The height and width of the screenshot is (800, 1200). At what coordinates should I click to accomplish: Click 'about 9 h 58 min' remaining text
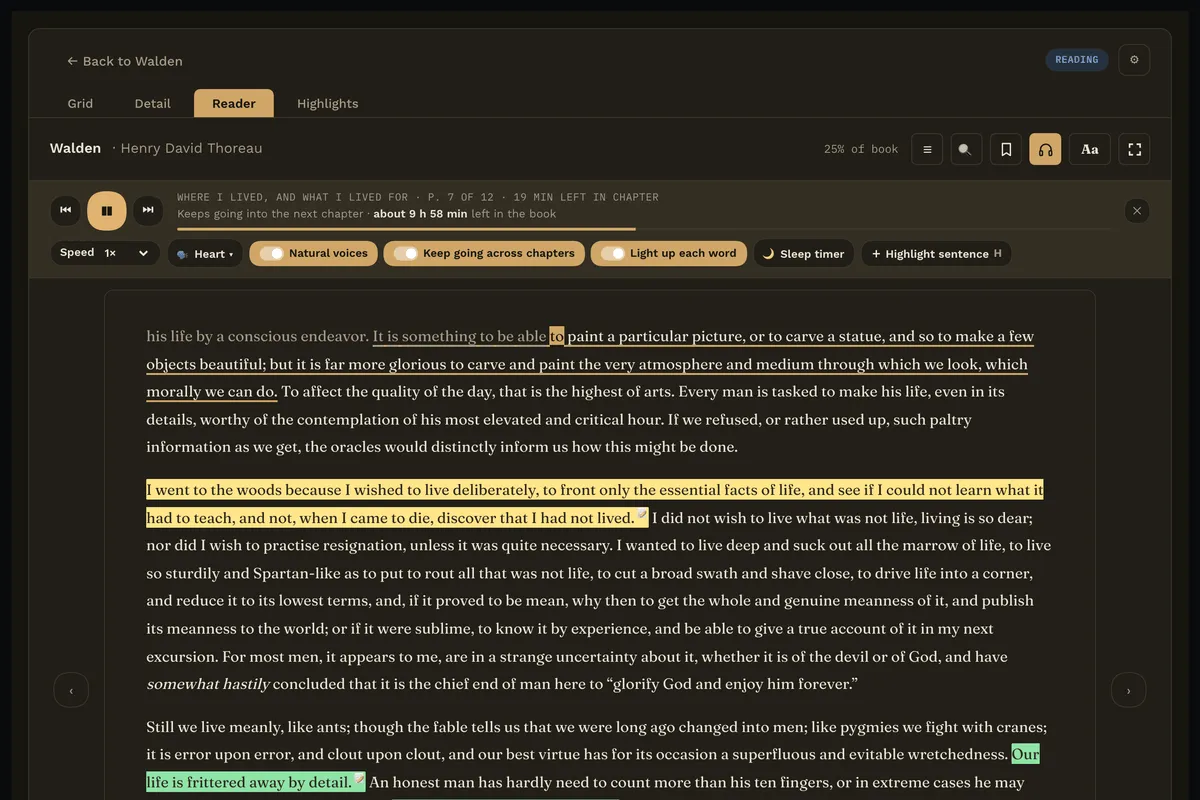coord(420,214)
